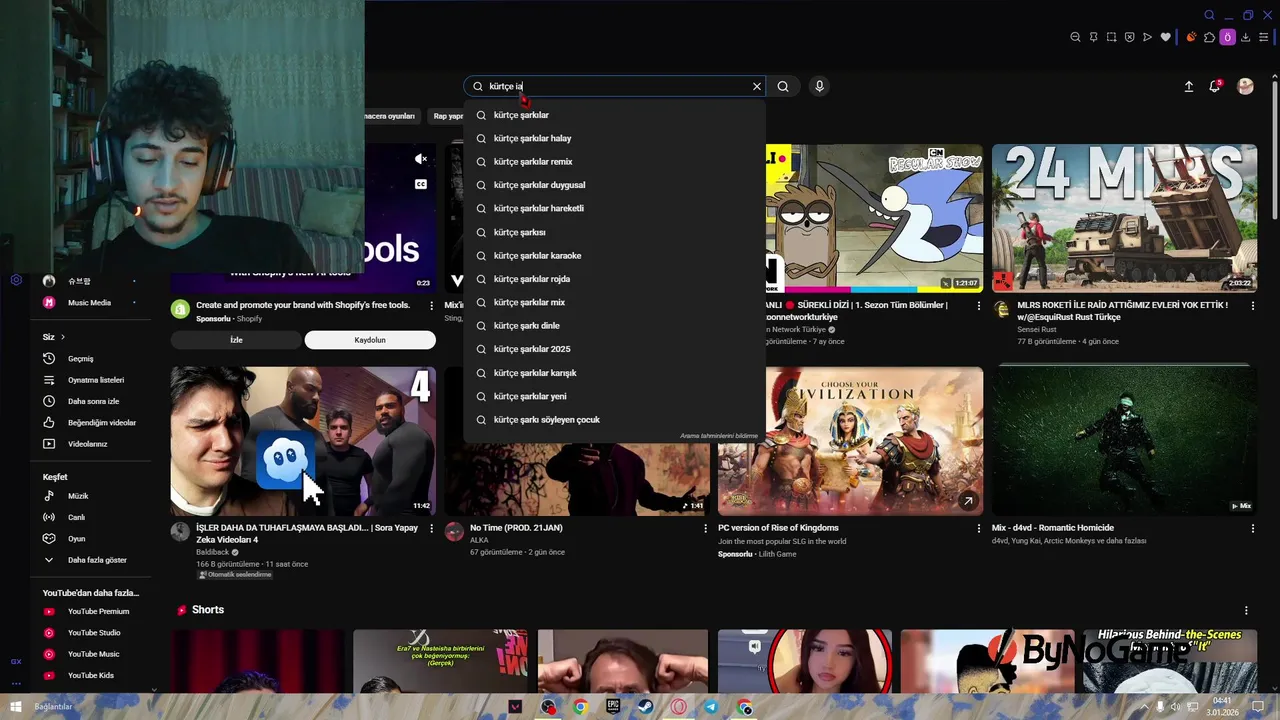The image size is (1280, 720).
Task: Click the browser zoom-out magnifier icon
Action: 1075,37
